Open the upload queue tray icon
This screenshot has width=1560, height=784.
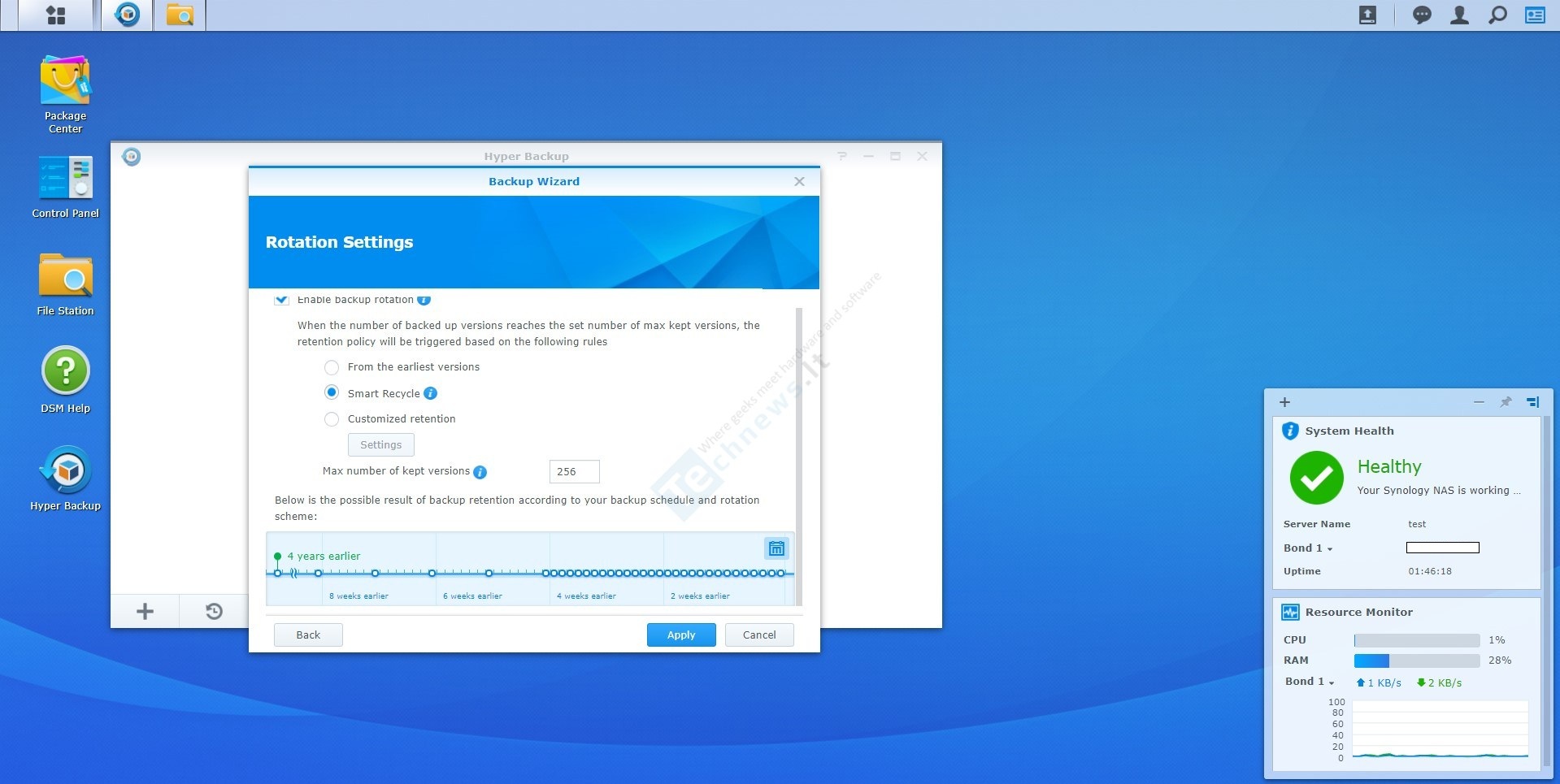click(1368, 15)
